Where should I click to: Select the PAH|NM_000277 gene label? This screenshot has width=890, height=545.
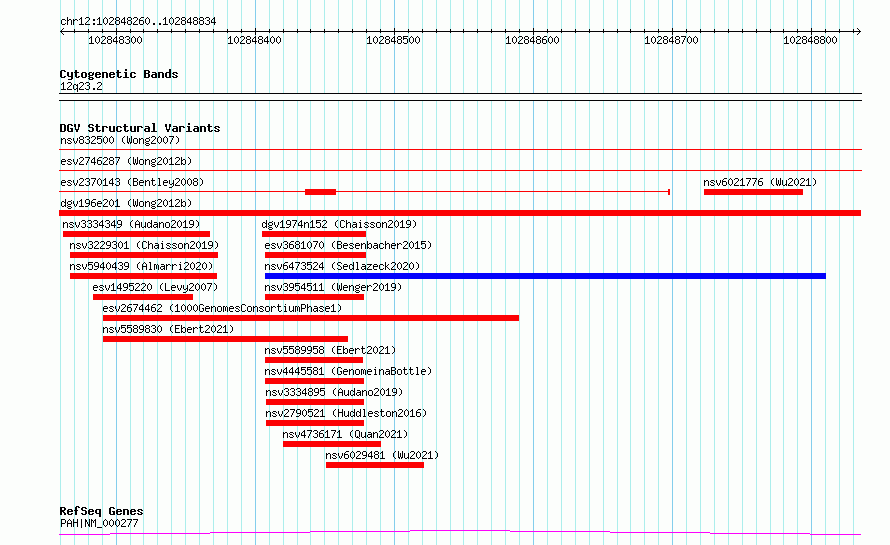(99, 523)
